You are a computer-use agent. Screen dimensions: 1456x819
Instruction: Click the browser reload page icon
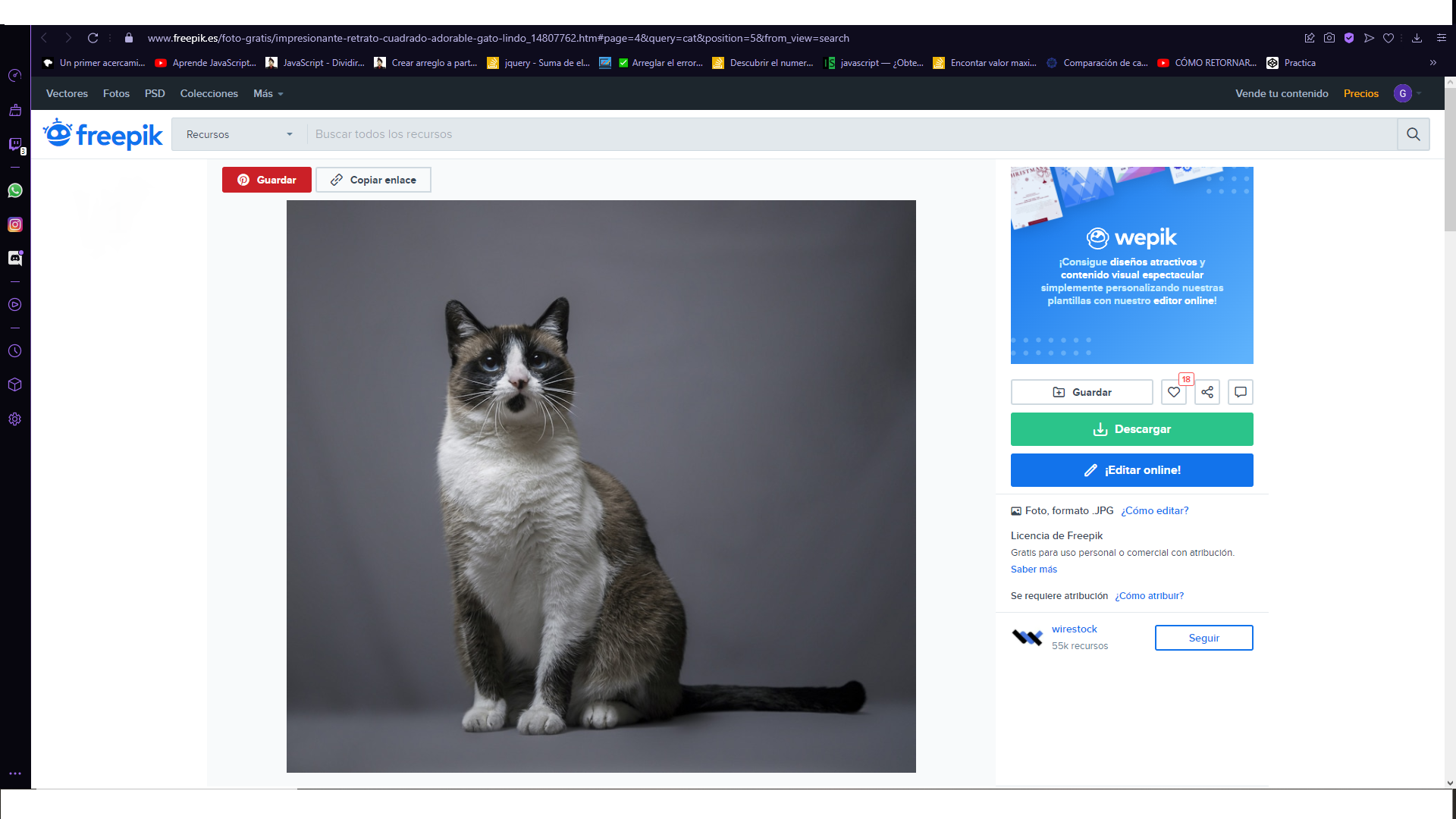tap(93, 38)
